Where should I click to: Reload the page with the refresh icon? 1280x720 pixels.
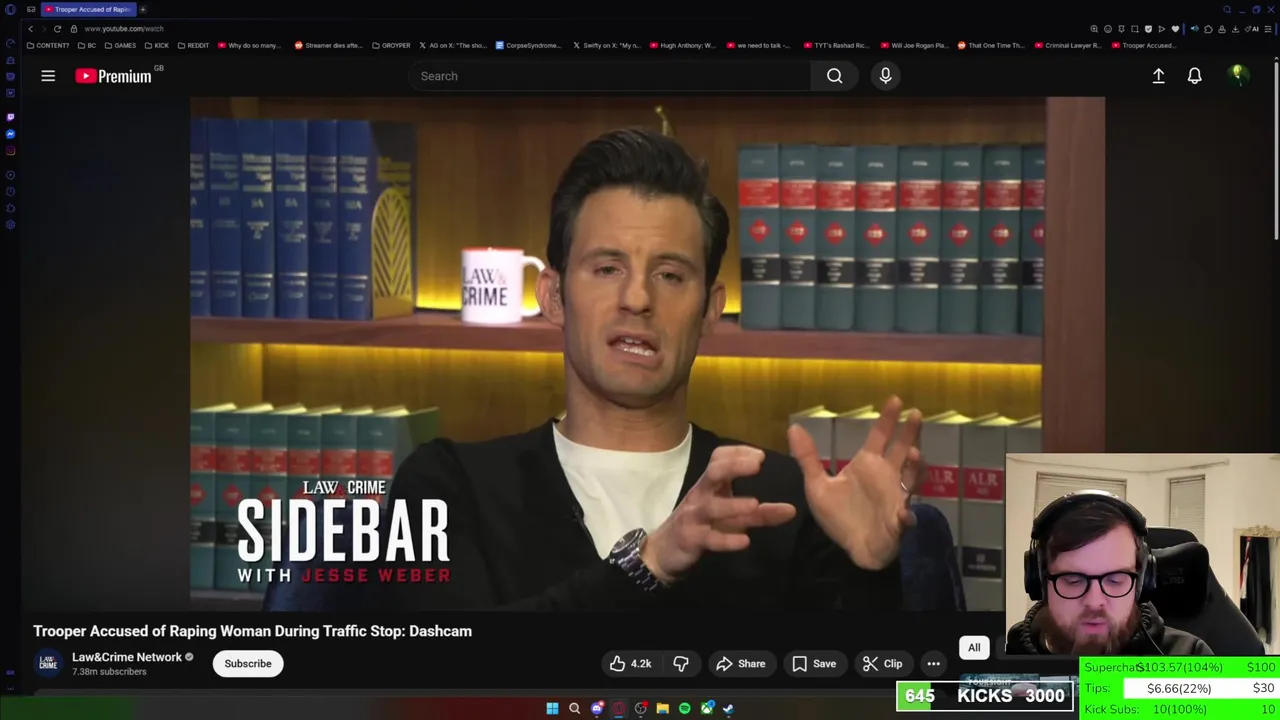[x=57, y=29]
